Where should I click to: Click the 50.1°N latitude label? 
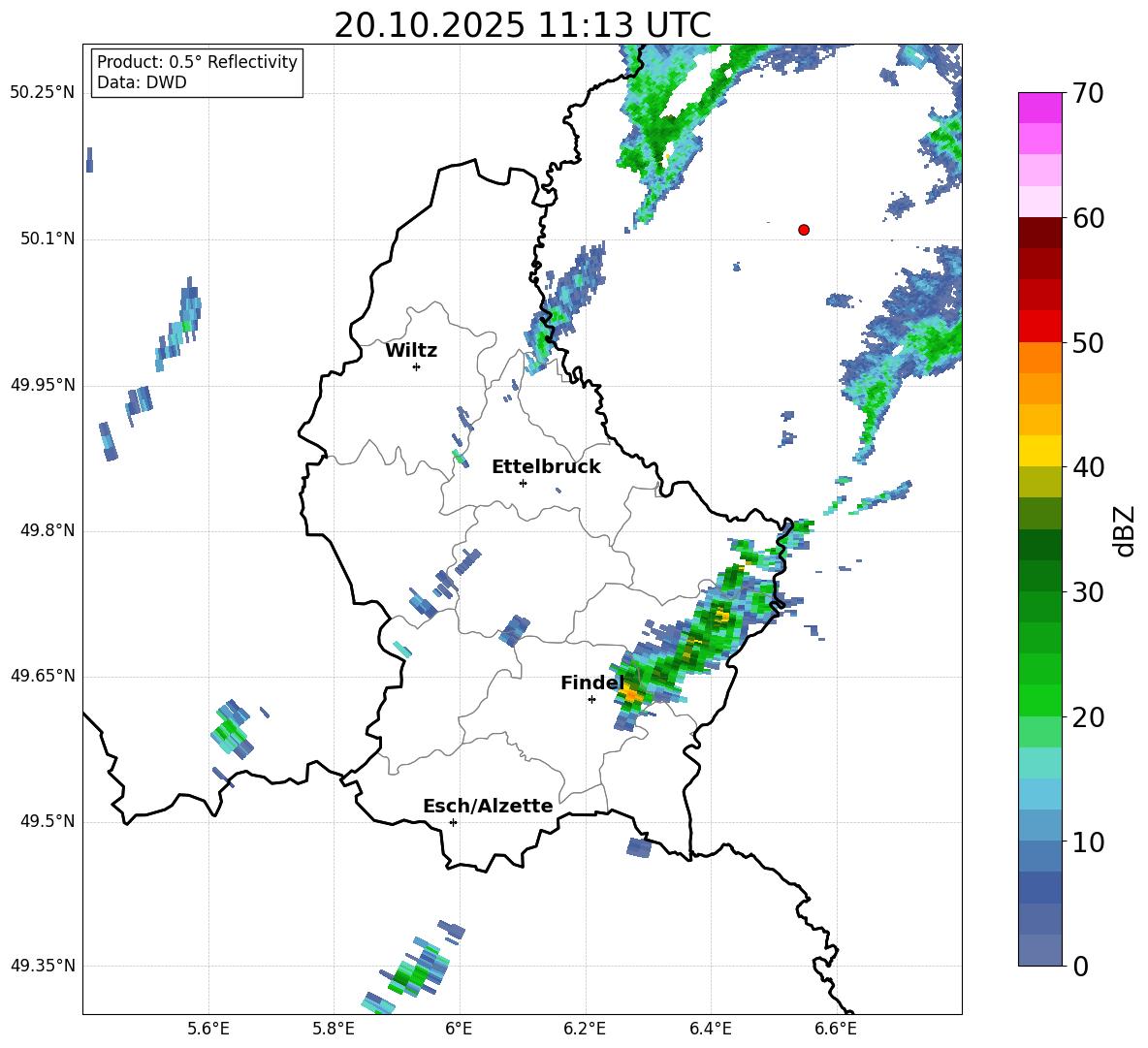[47, 239]
